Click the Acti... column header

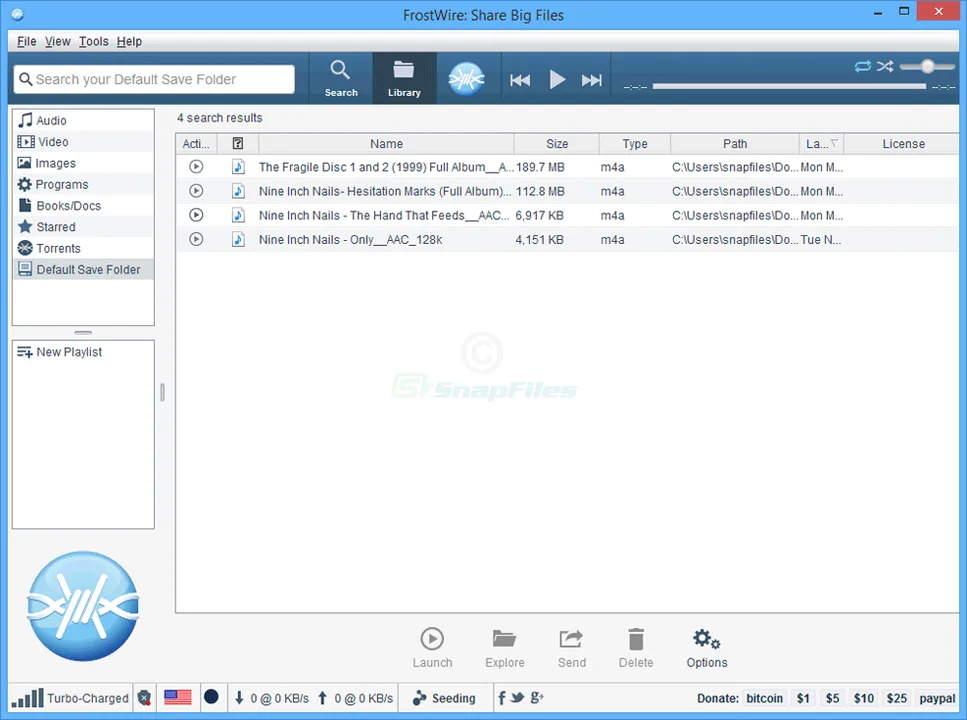click(196, 144)
